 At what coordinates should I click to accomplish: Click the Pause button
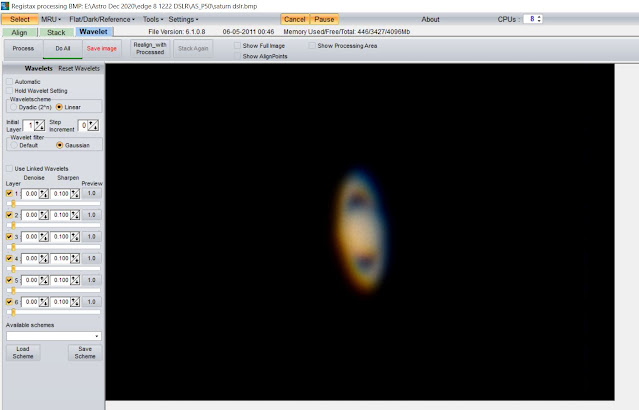(x=324, y=19)
